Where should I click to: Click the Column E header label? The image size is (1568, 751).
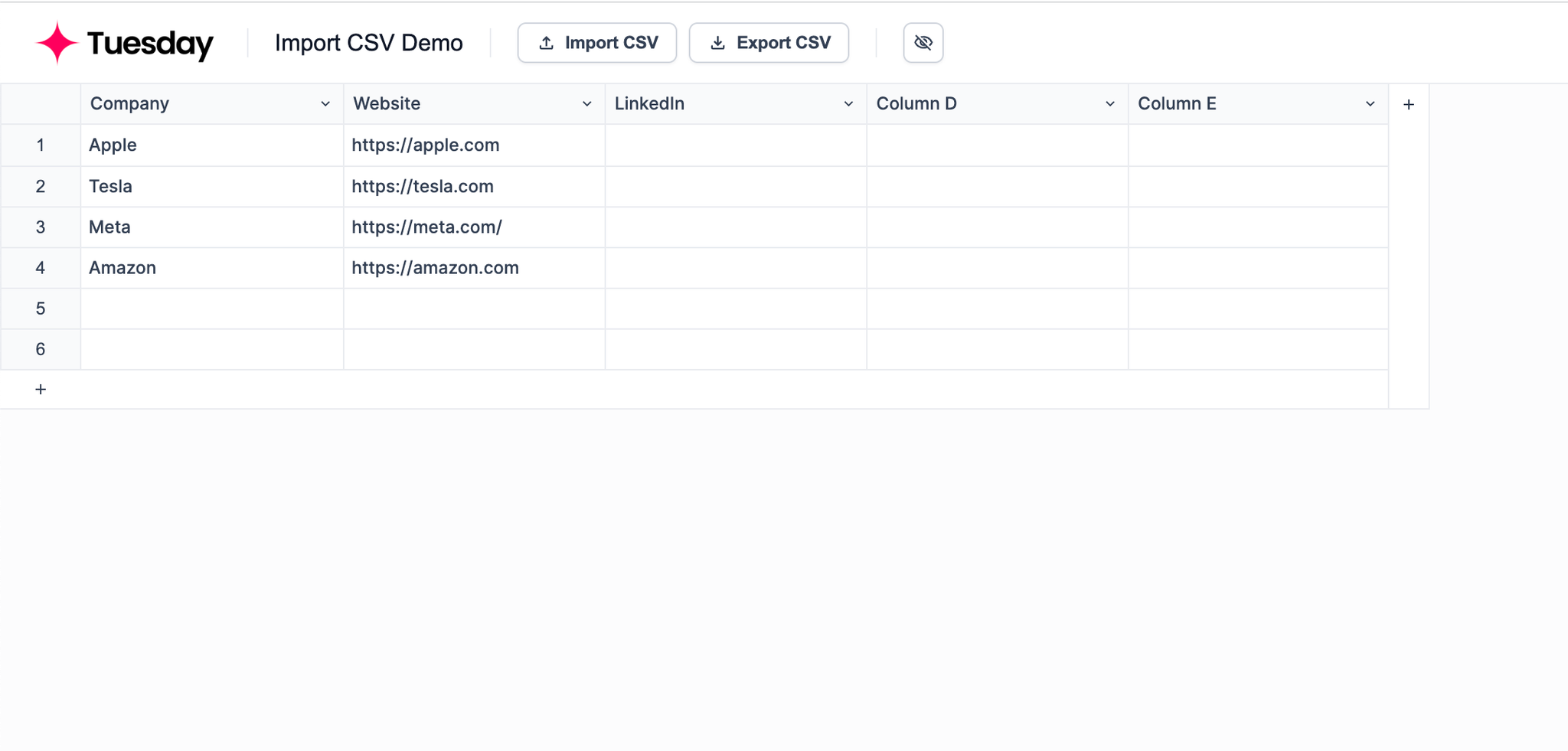1177,104
